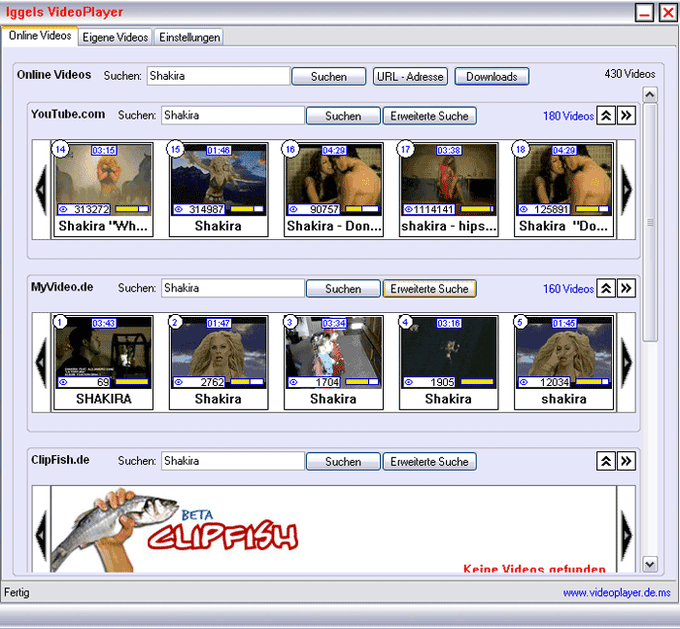680x629 pixels.
Task: Go to next MyVideo videos with right arrow
Action: 626,362
